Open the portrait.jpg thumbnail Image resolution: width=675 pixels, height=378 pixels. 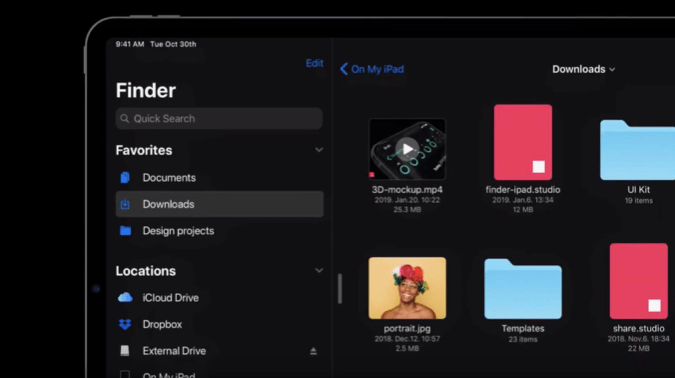coord(407,288)
